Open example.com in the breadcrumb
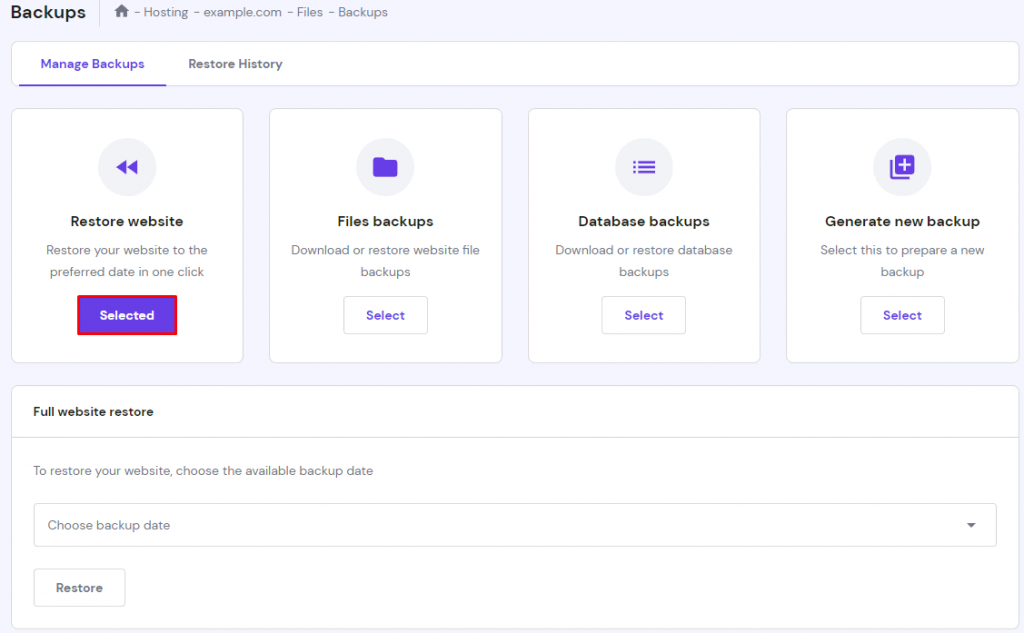 coord(241,13)
